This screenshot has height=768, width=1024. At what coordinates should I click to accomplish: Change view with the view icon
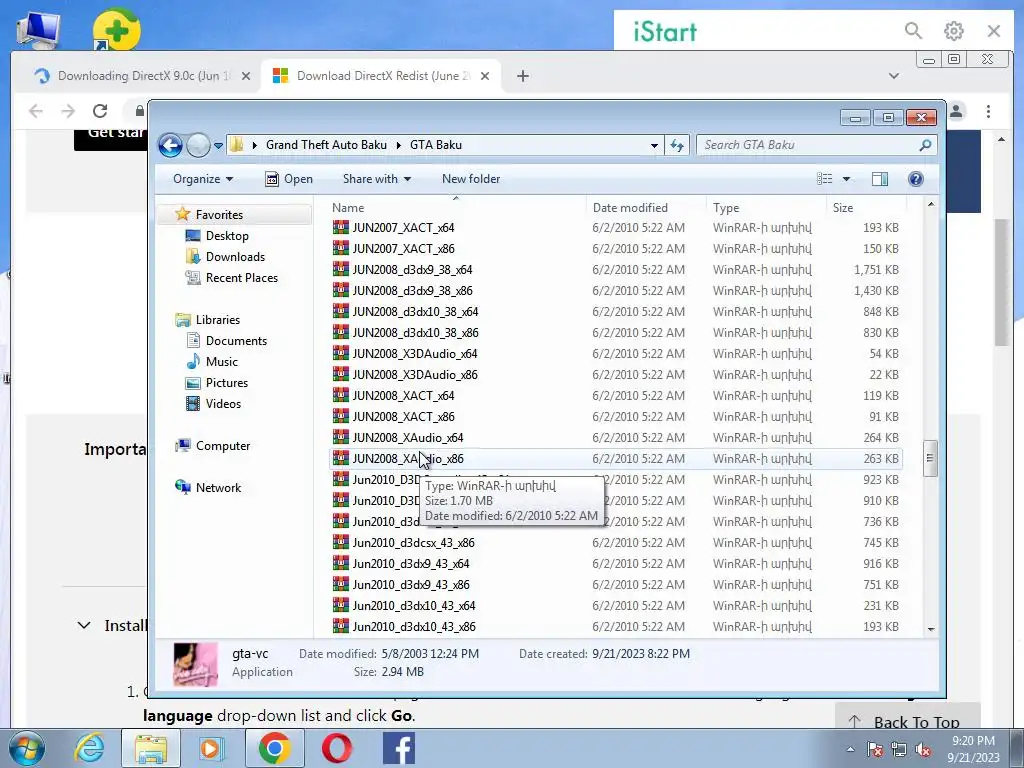point(825,179)
